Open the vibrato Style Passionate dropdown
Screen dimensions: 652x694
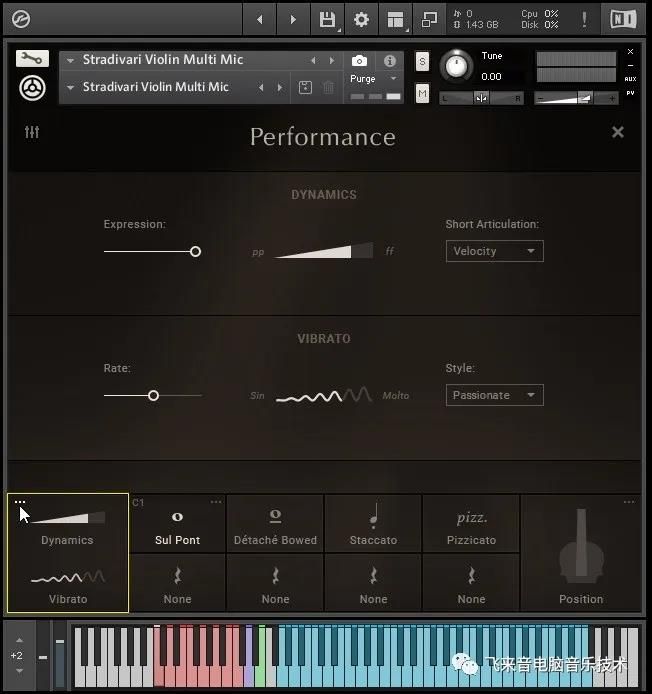pyautogui.click(x=494, y=395)
